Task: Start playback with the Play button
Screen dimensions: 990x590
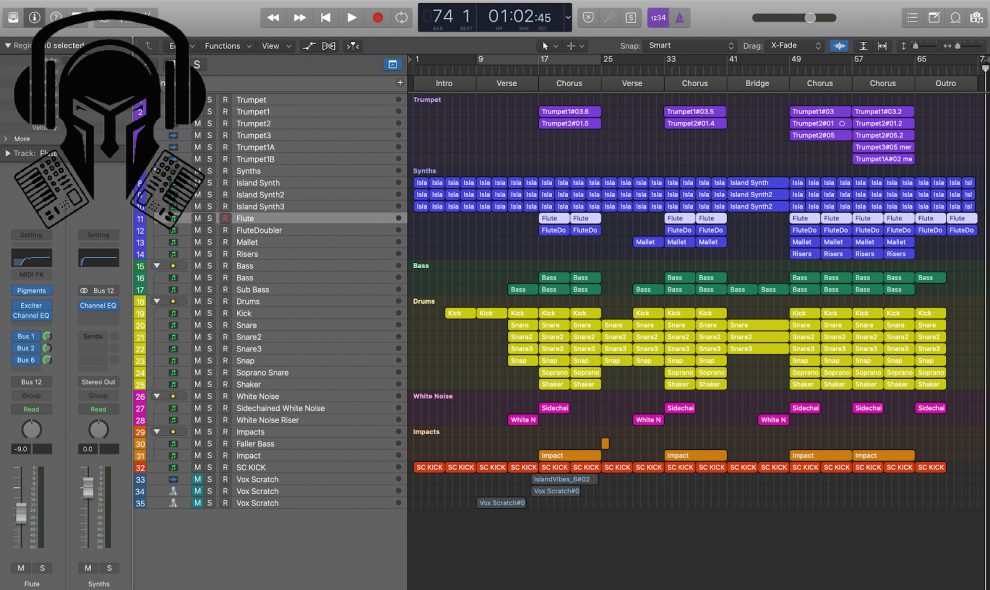Action: click(352, 18)
